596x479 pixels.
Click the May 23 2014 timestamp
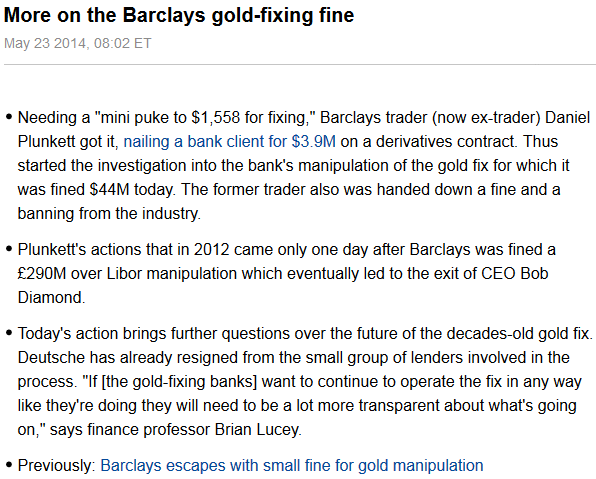[x=78, y=43]
